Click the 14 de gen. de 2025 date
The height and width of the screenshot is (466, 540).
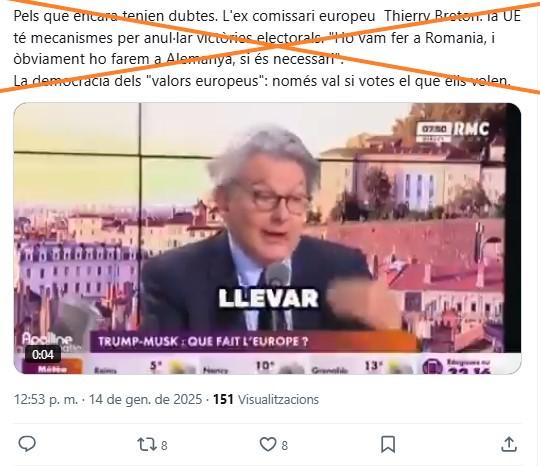145,400
